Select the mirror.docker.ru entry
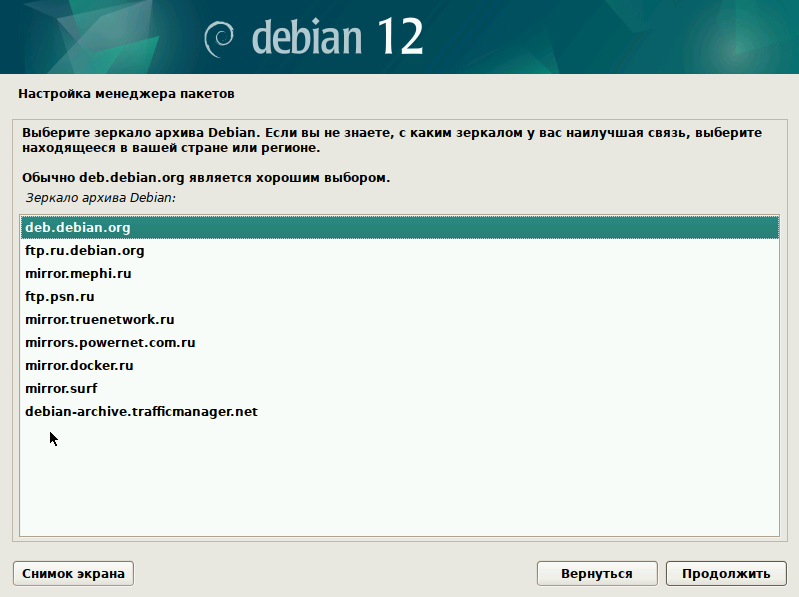 click(x=400, y=365)
